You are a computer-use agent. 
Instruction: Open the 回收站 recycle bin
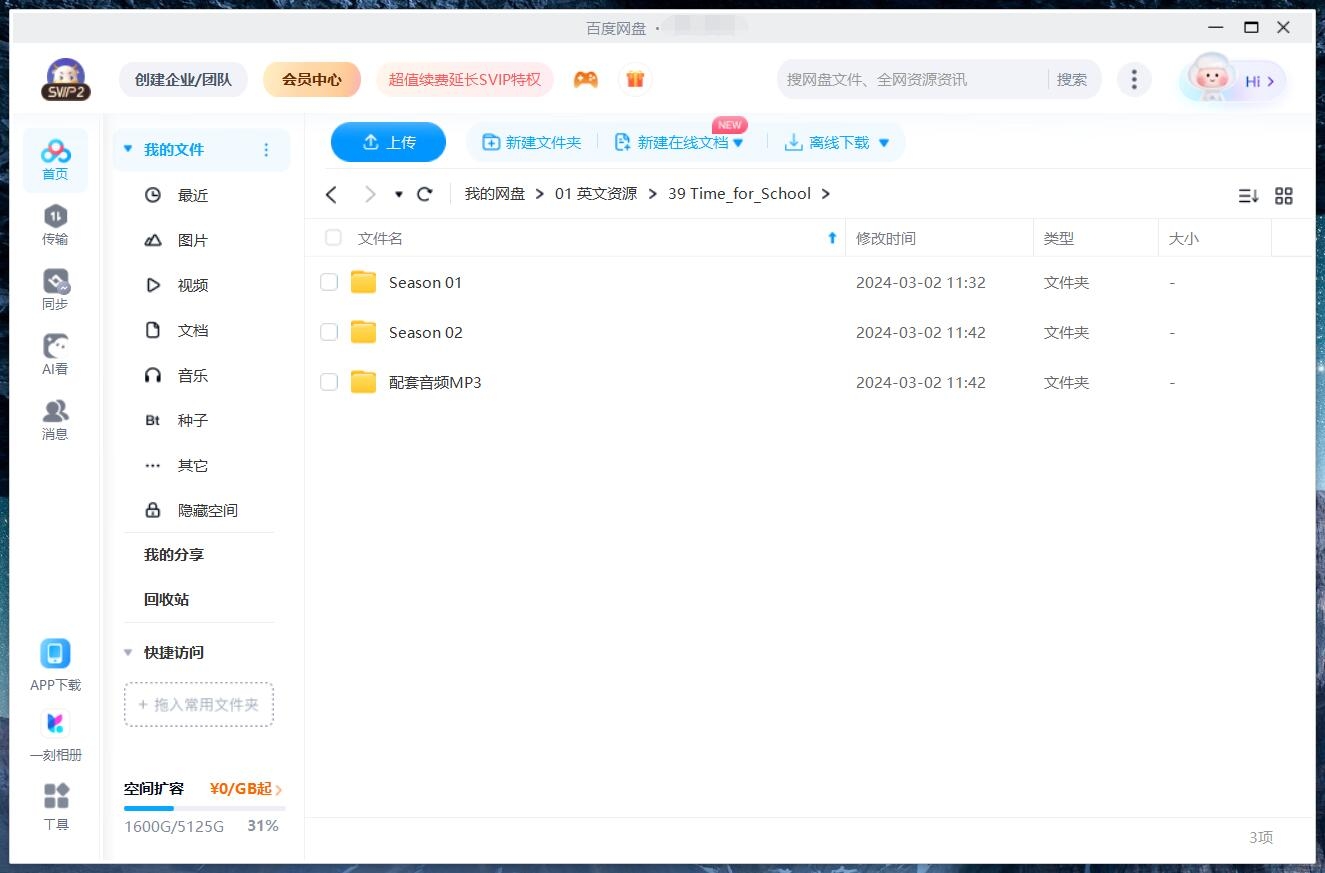(167, 599)
